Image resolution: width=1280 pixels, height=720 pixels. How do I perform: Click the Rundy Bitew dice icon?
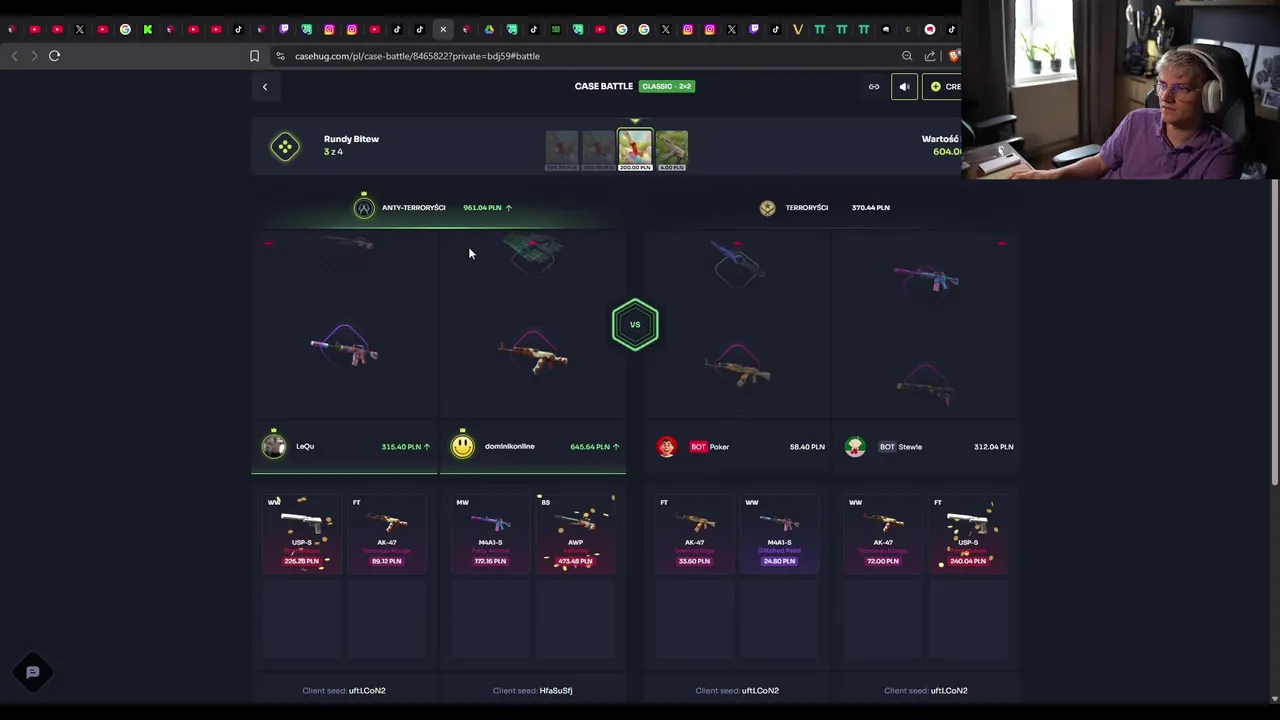[x=285, y=147]
